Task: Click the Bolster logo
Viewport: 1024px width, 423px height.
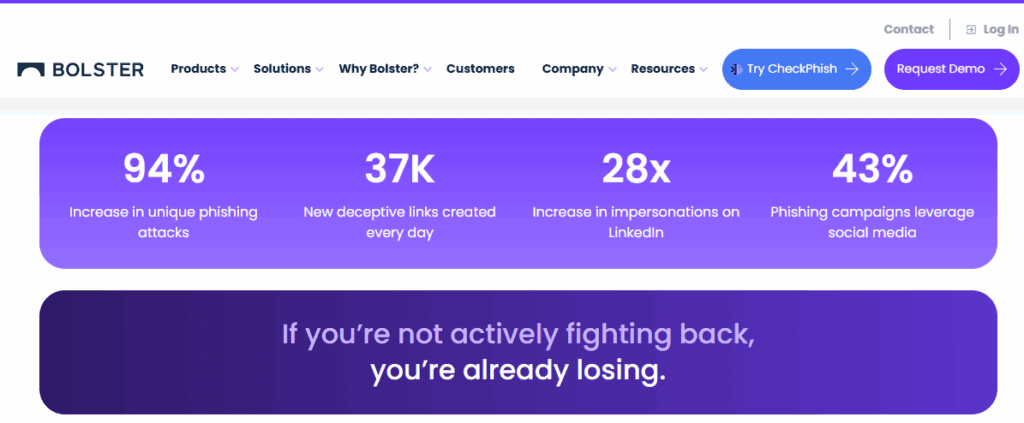Action: coord(80,69)
